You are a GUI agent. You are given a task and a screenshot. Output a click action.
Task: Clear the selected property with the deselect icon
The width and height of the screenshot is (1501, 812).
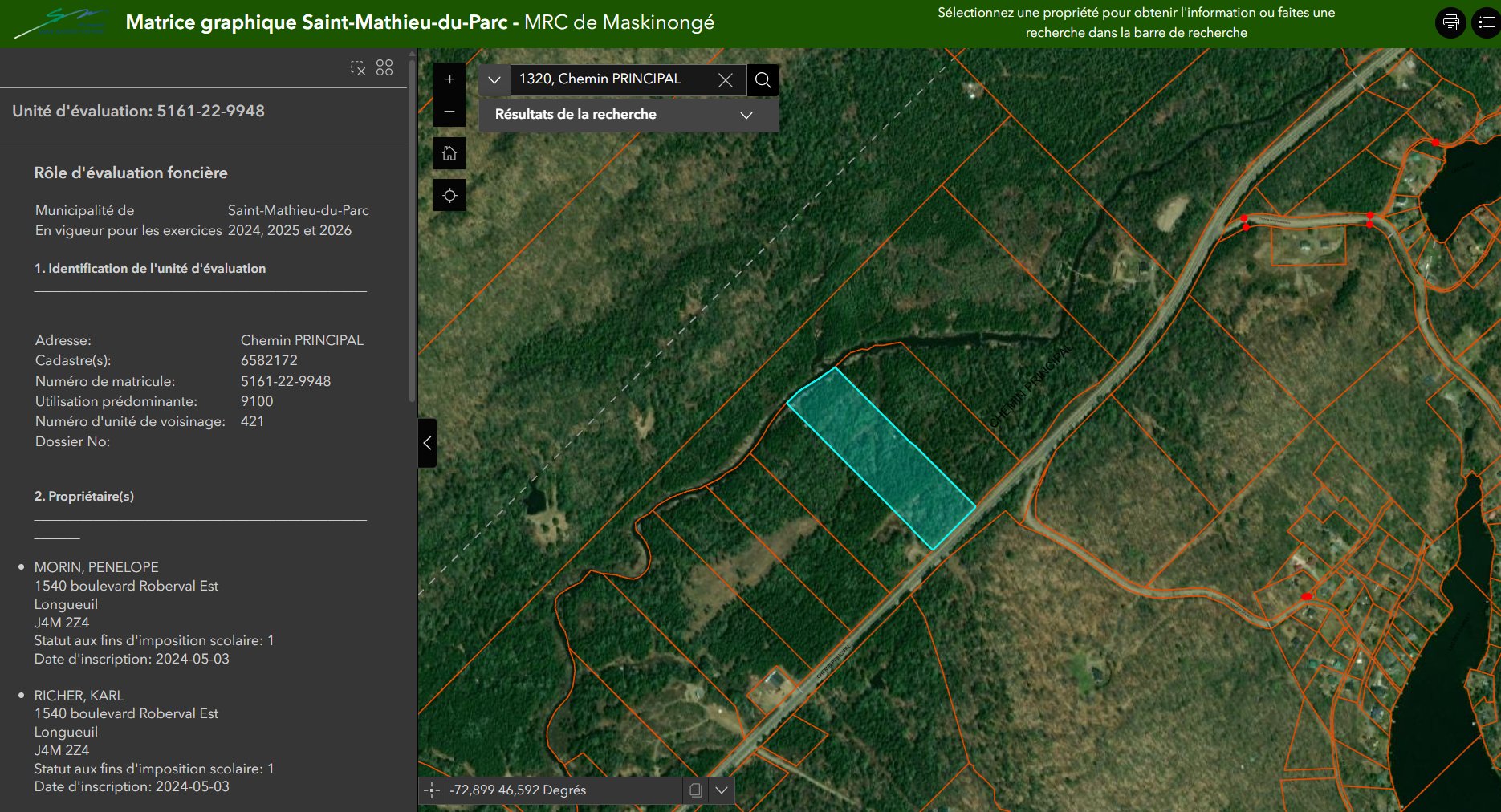click(358, 68)
